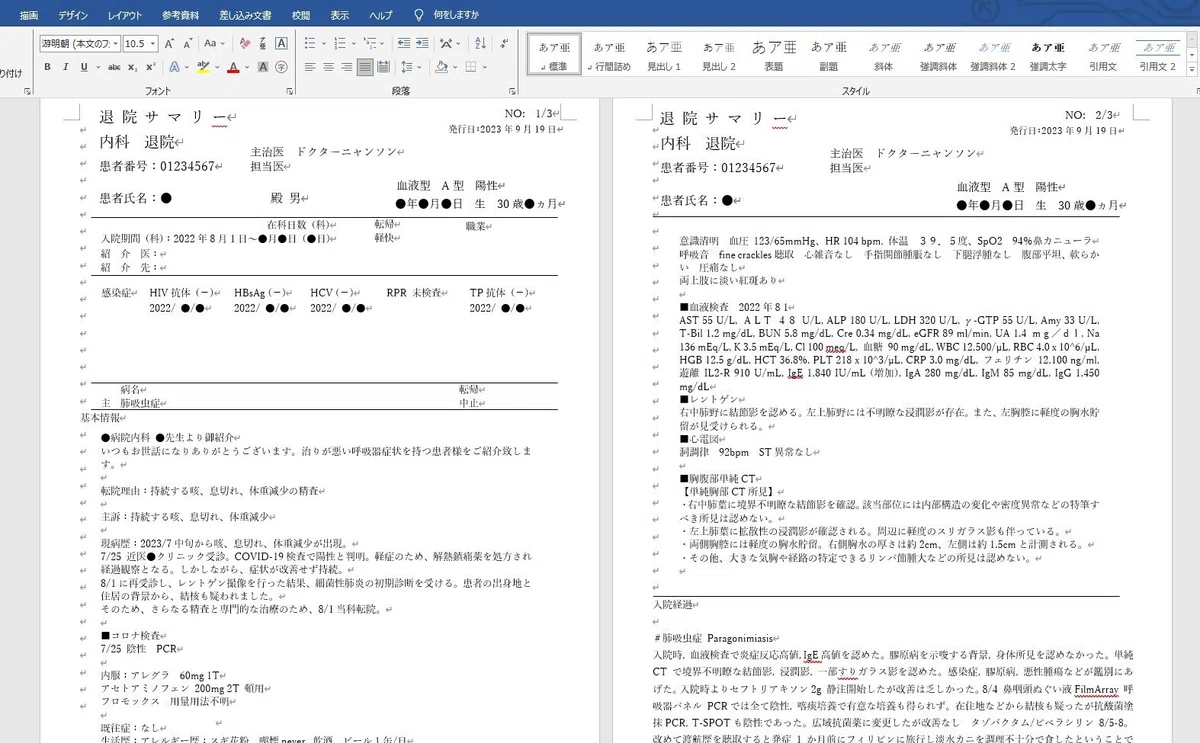
Task: Open the 参考資料 ribbon tab
Action: (181, 15)
